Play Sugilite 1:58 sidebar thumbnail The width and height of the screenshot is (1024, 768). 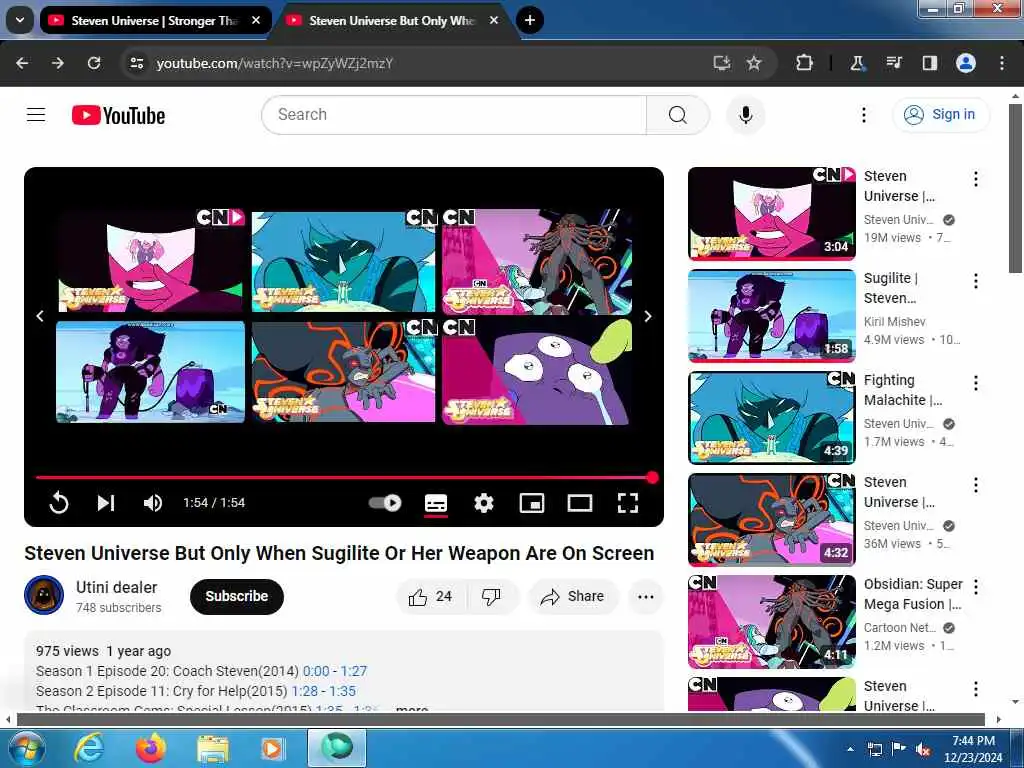coord(771,315)
